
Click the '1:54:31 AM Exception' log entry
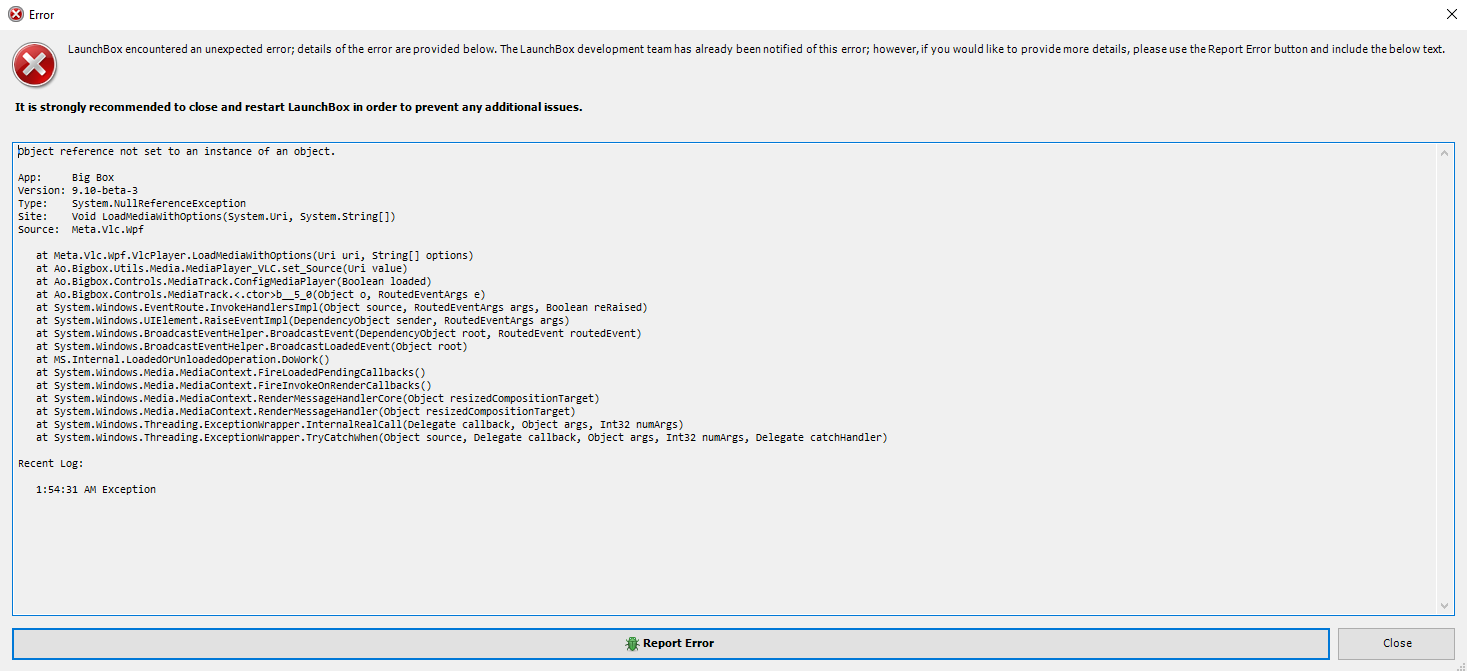pyautogui.click(x=96, y=490)
